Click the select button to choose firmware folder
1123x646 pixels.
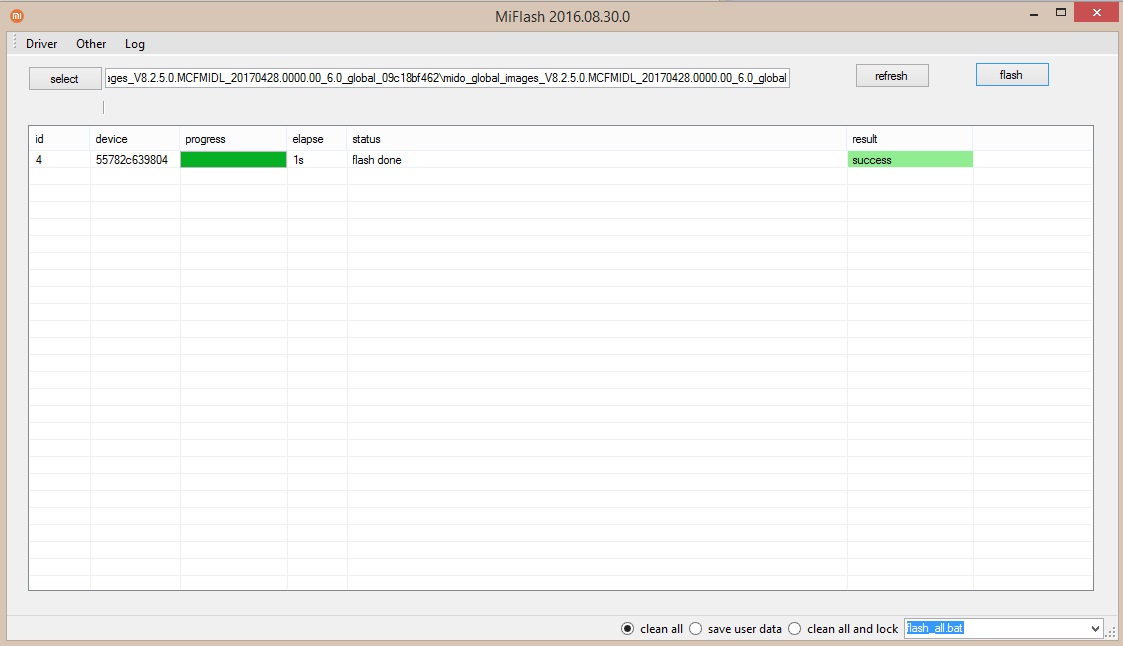64,79
